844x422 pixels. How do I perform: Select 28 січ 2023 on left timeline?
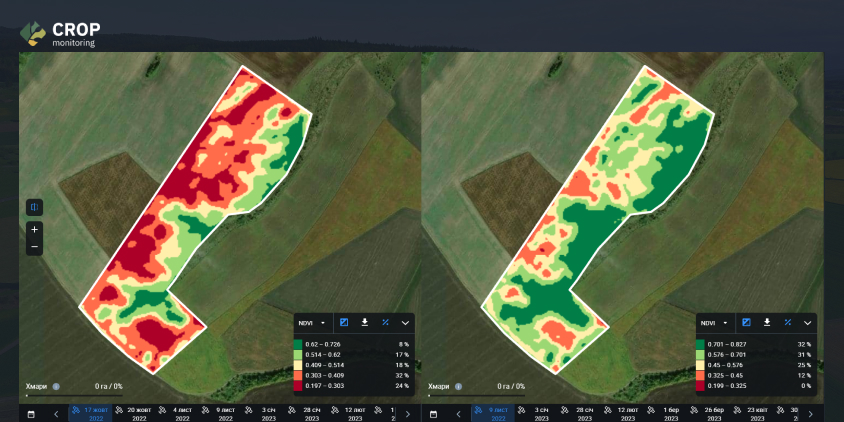pyautogui.click(x=306, y=413)
